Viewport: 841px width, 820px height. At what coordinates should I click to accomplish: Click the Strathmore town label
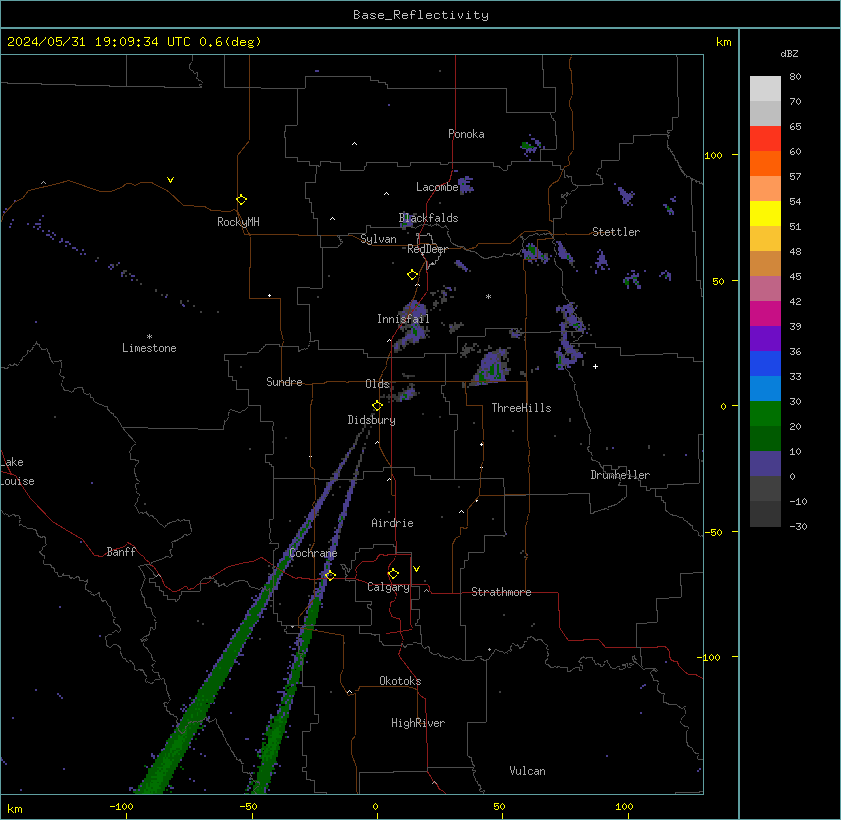coord(501,592)
